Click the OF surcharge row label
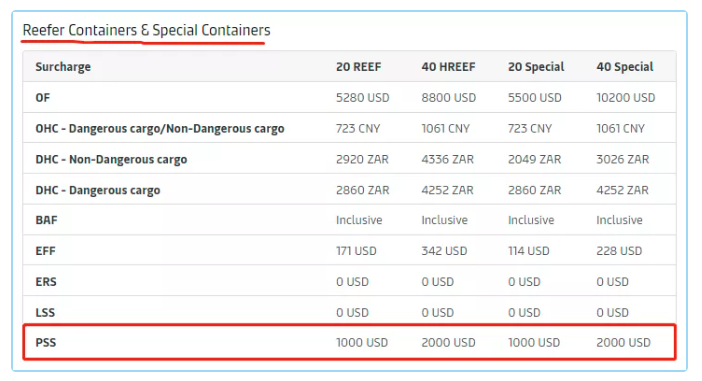This screenshot has height=381, width=702. (43, 98)
